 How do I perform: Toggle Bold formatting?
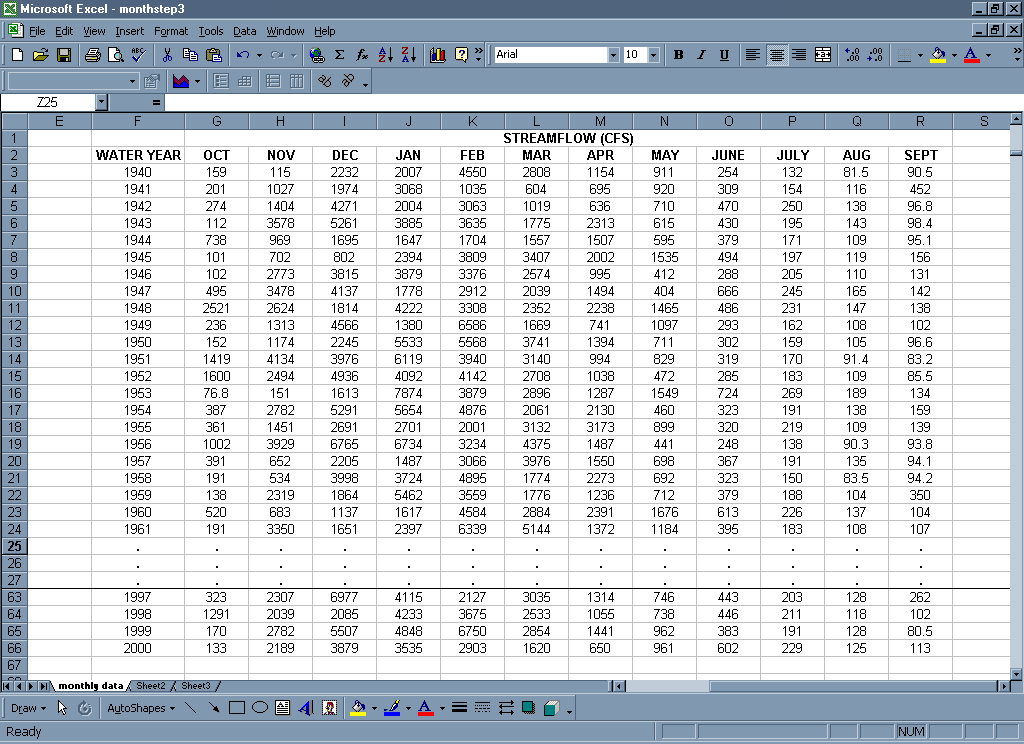point(678,55)
